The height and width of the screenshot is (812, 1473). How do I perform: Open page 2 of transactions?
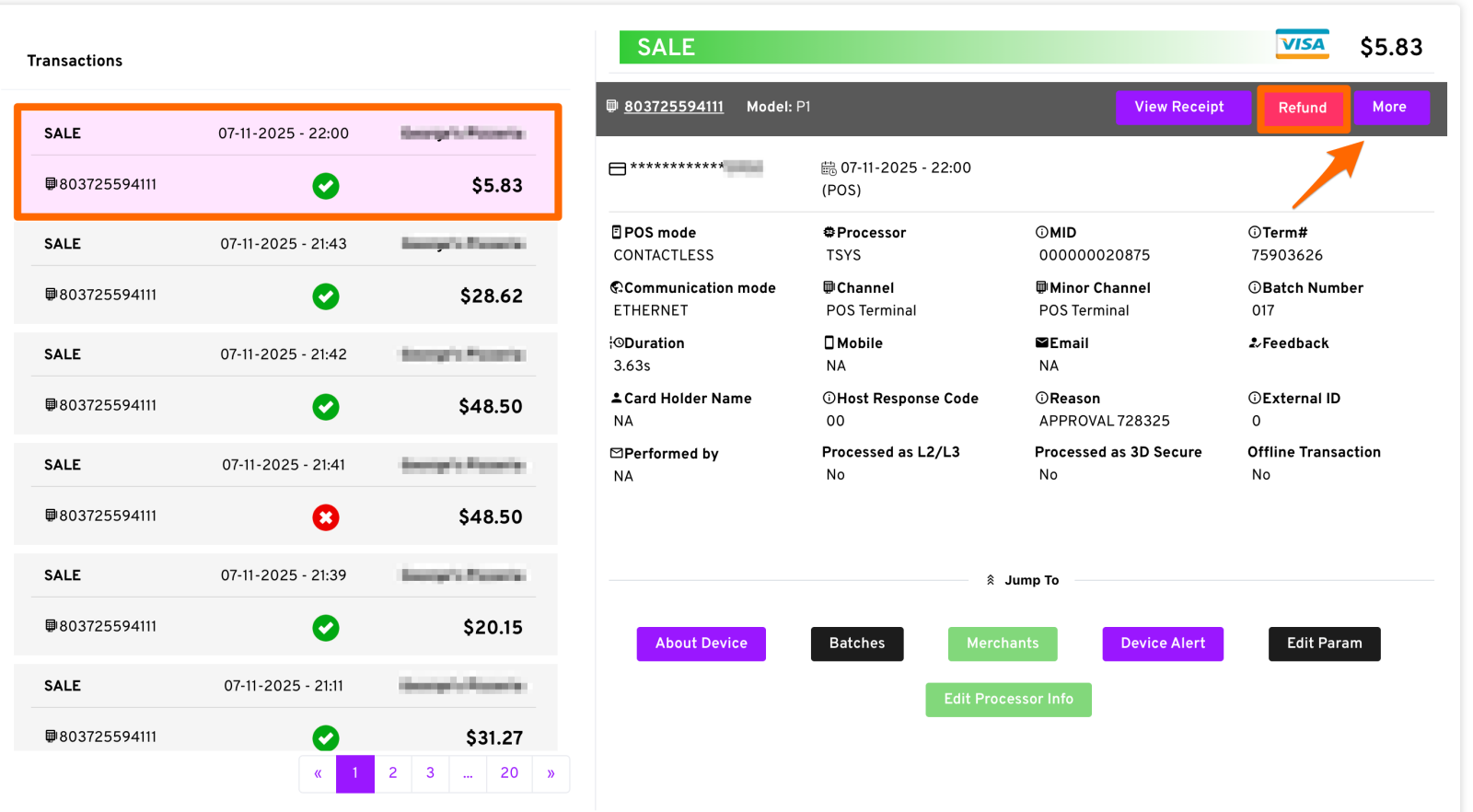click(x=393, y=773)
